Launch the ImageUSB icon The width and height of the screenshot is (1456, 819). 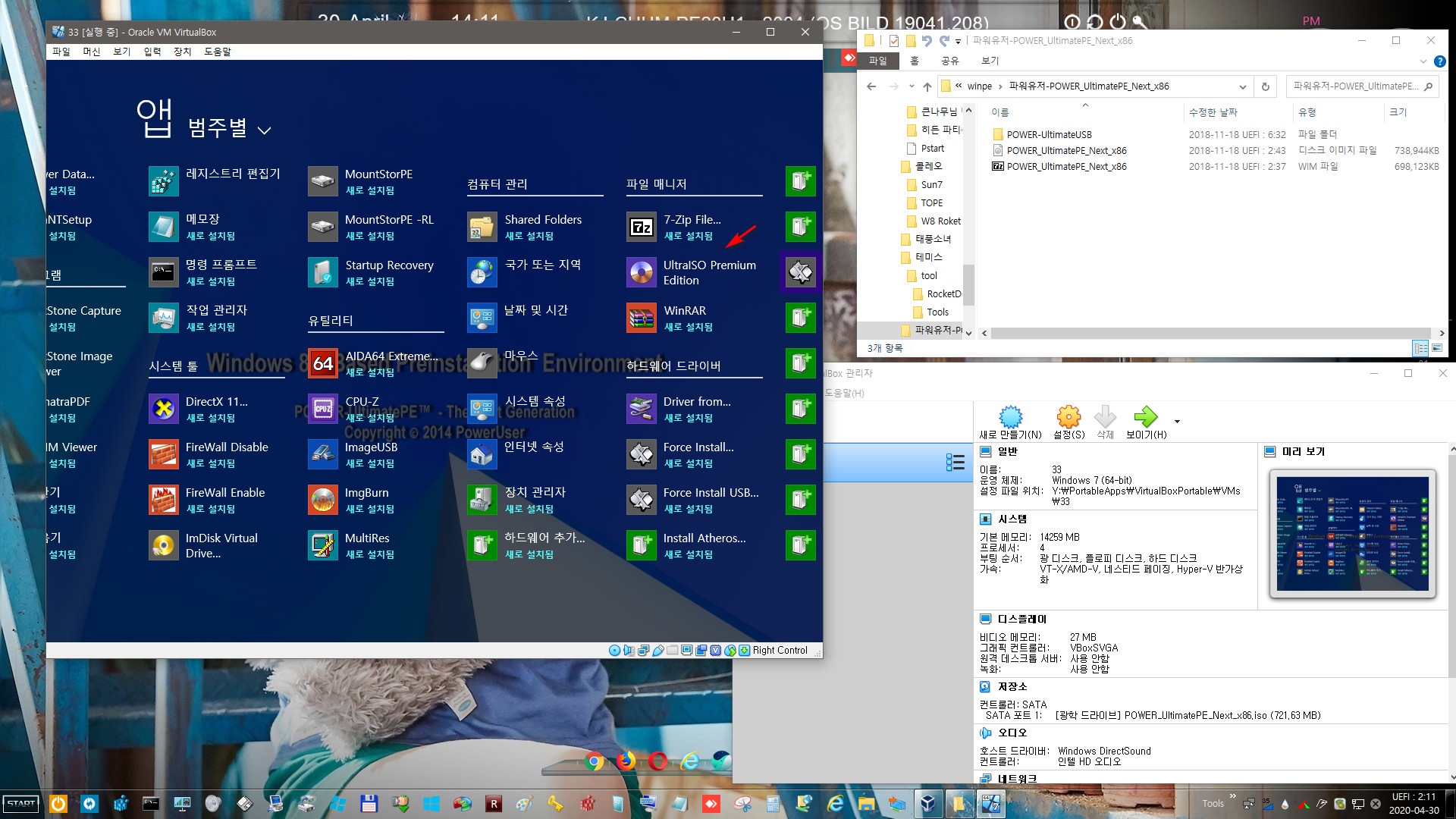pos(323,454)
